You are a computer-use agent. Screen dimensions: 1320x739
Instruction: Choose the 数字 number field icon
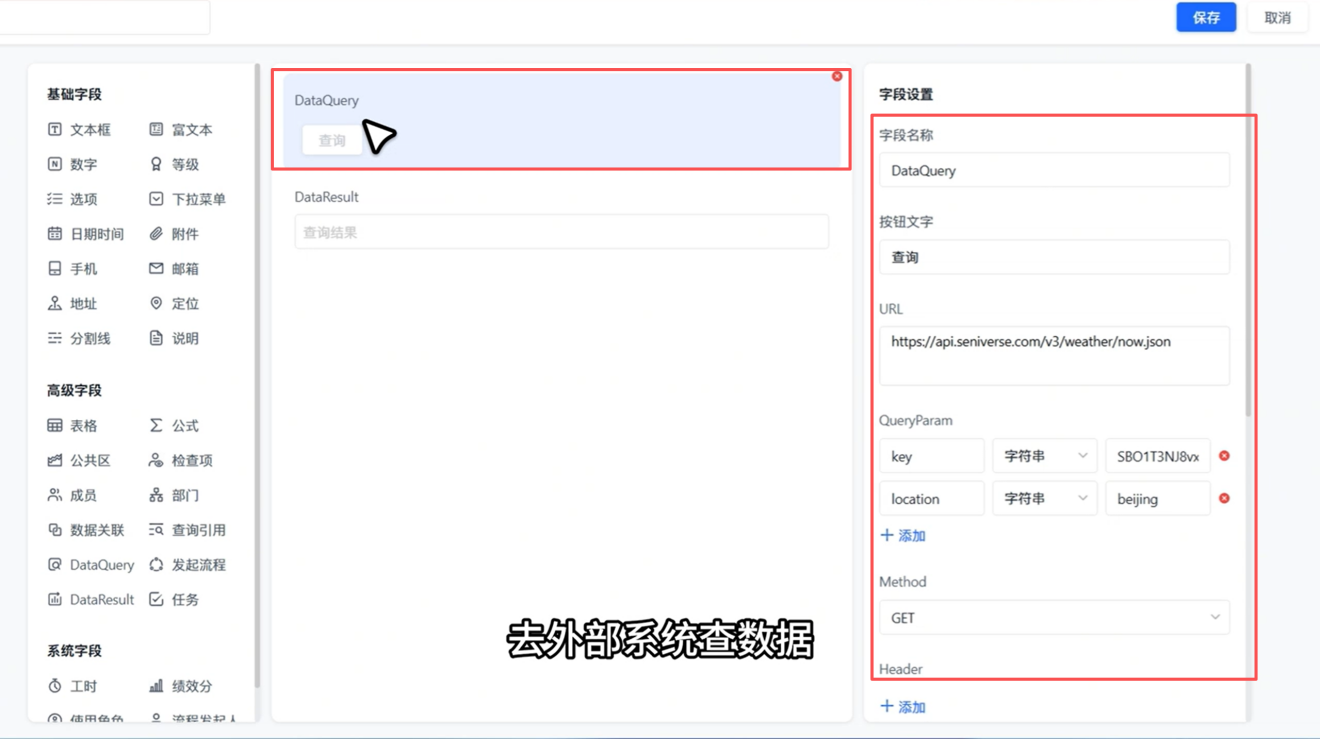pos(55,164)
